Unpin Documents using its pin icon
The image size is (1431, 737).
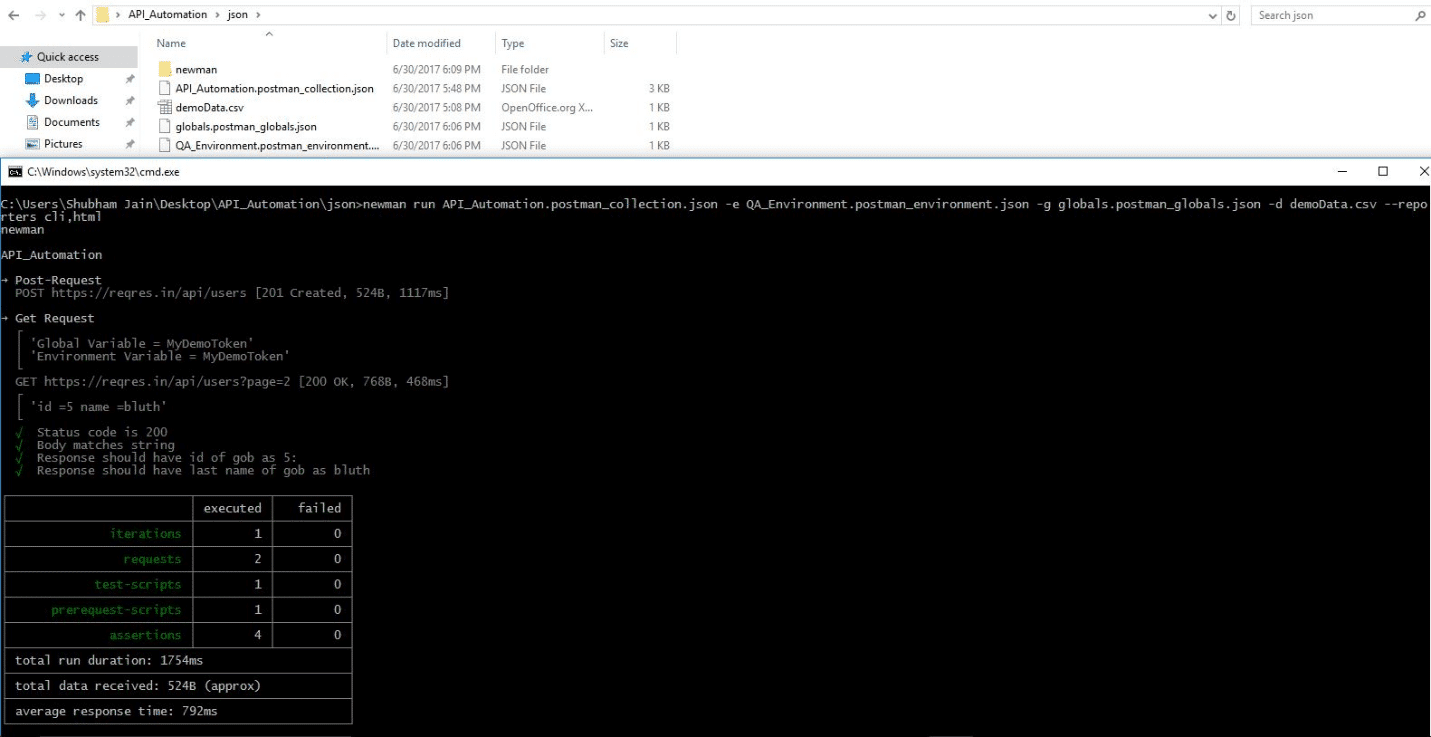tap(130, 122)
